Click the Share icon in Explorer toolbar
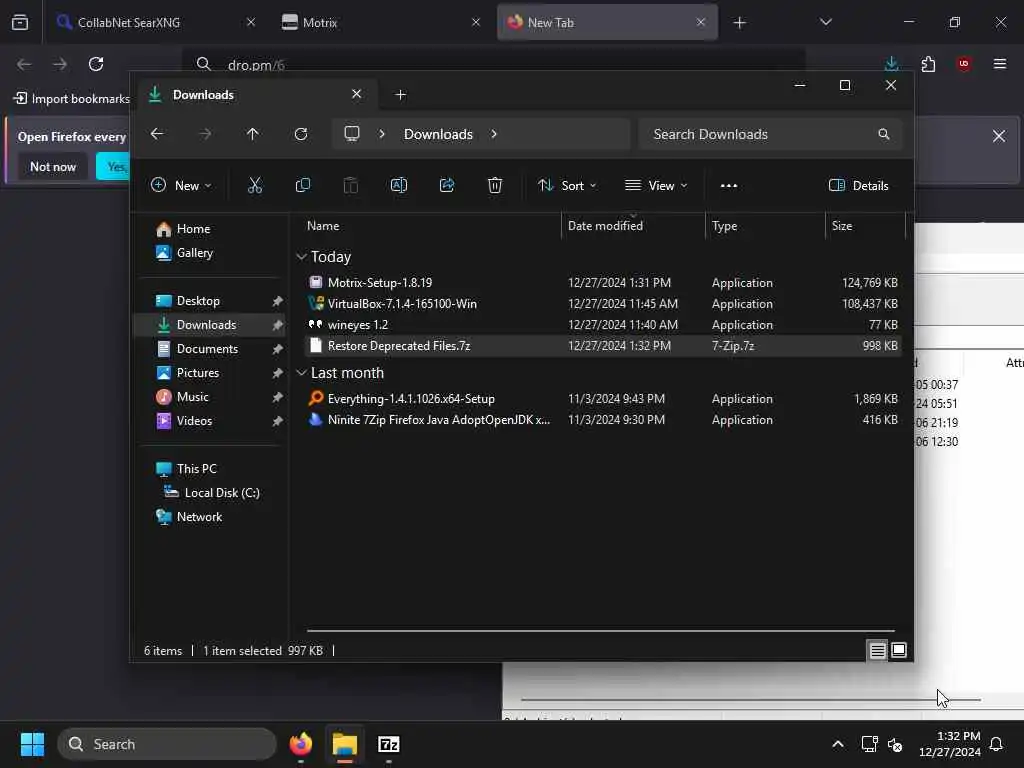This screenshot has height=768, width=1024. (447, 185)
